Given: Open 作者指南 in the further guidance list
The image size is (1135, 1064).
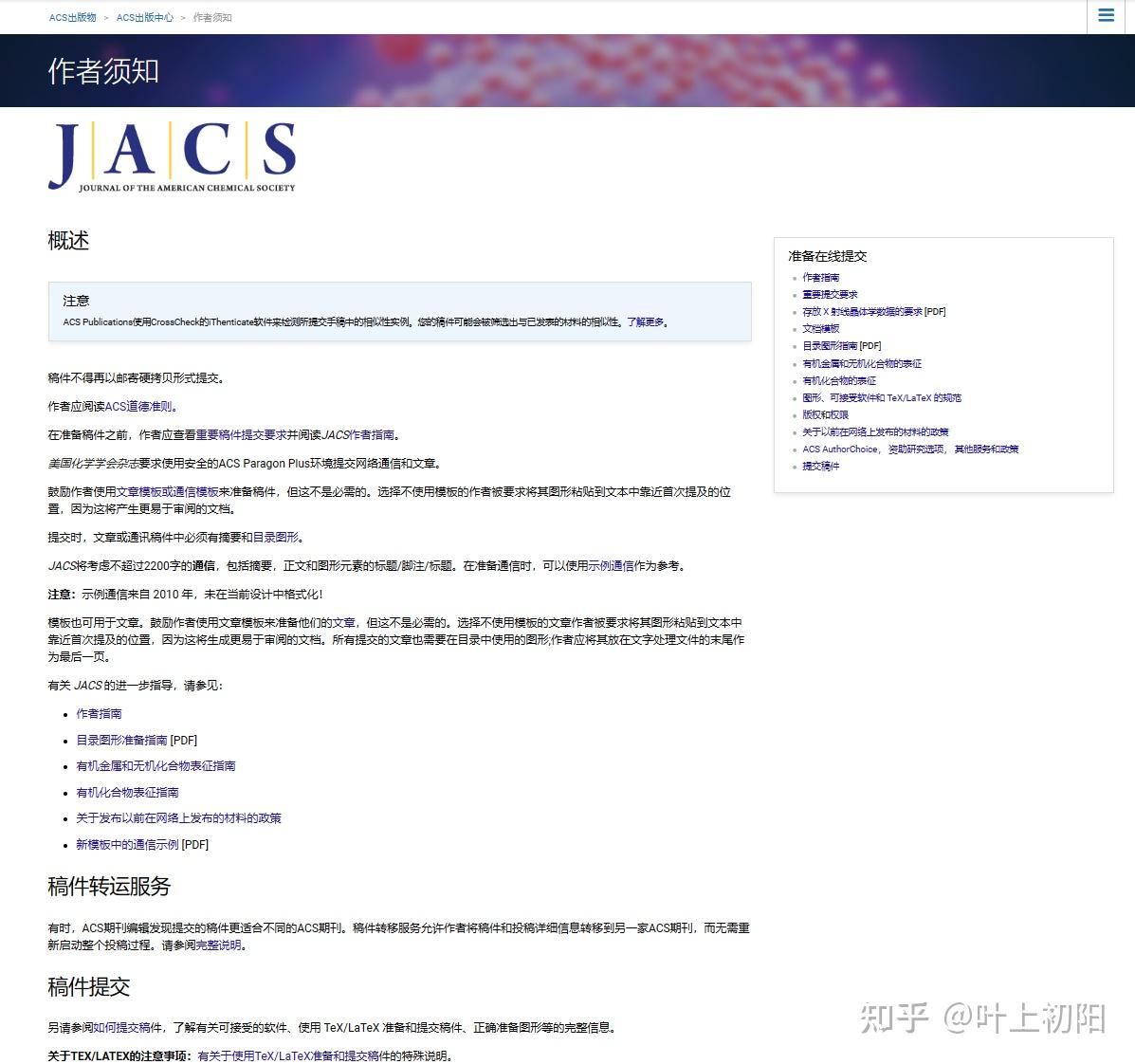Looking at the screenshot, I should (100, 714).
